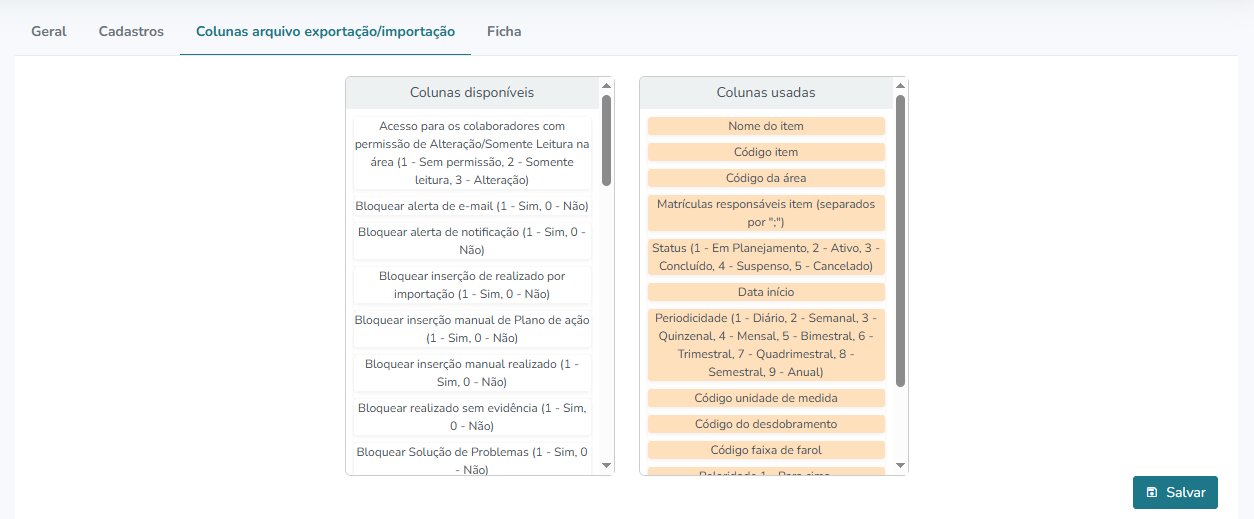Open the Ficha tab
This screenshot has width=1254, height=519.
504,31
